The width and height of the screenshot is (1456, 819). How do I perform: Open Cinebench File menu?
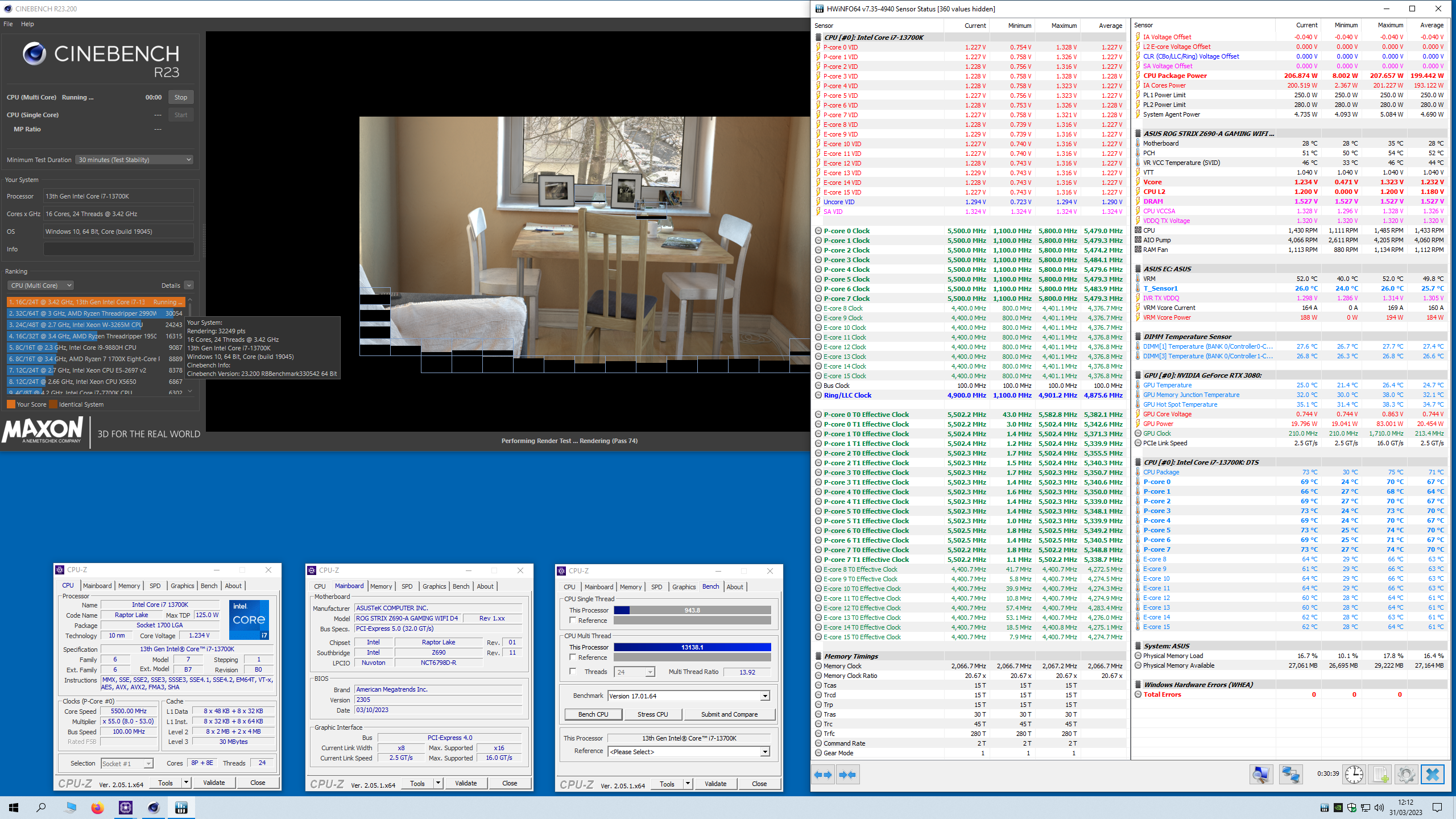[8, 24]
